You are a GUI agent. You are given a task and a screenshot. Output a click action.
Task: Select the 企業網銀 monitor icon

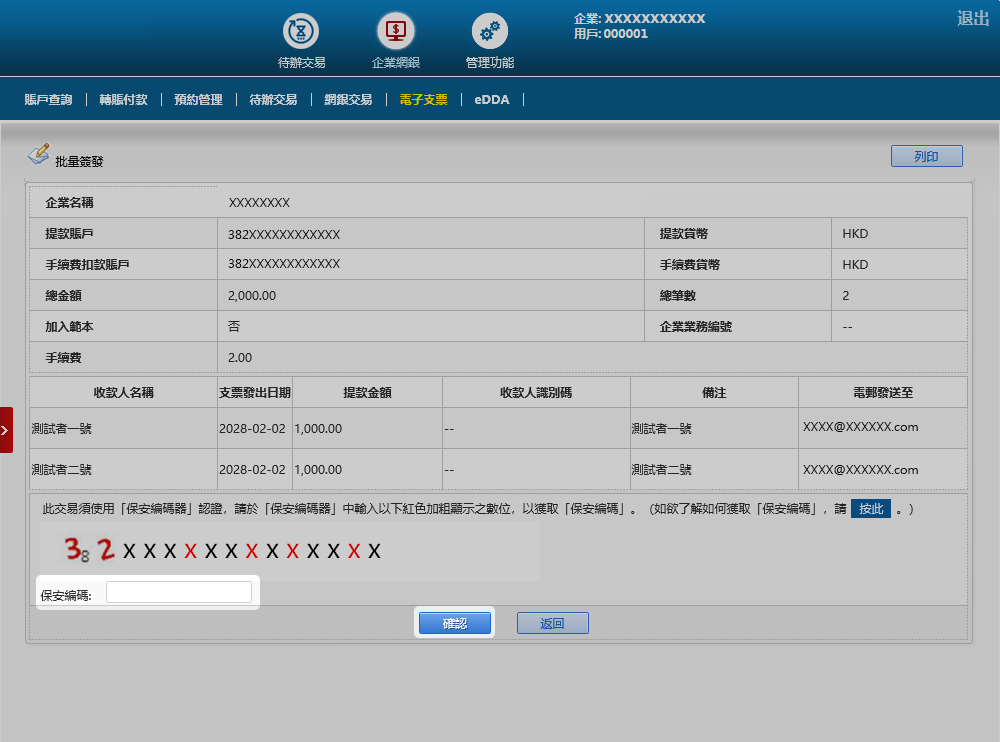[x=395, y=32]
